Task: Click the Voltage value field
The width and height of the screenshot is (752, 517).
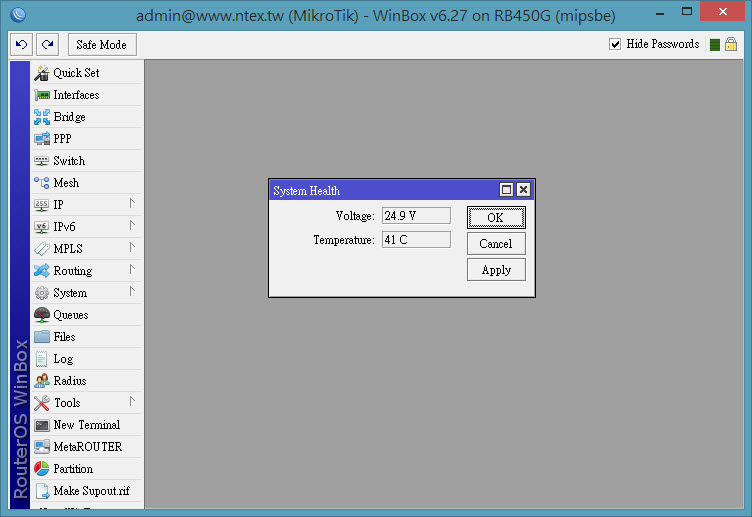Action: (416, 216)
